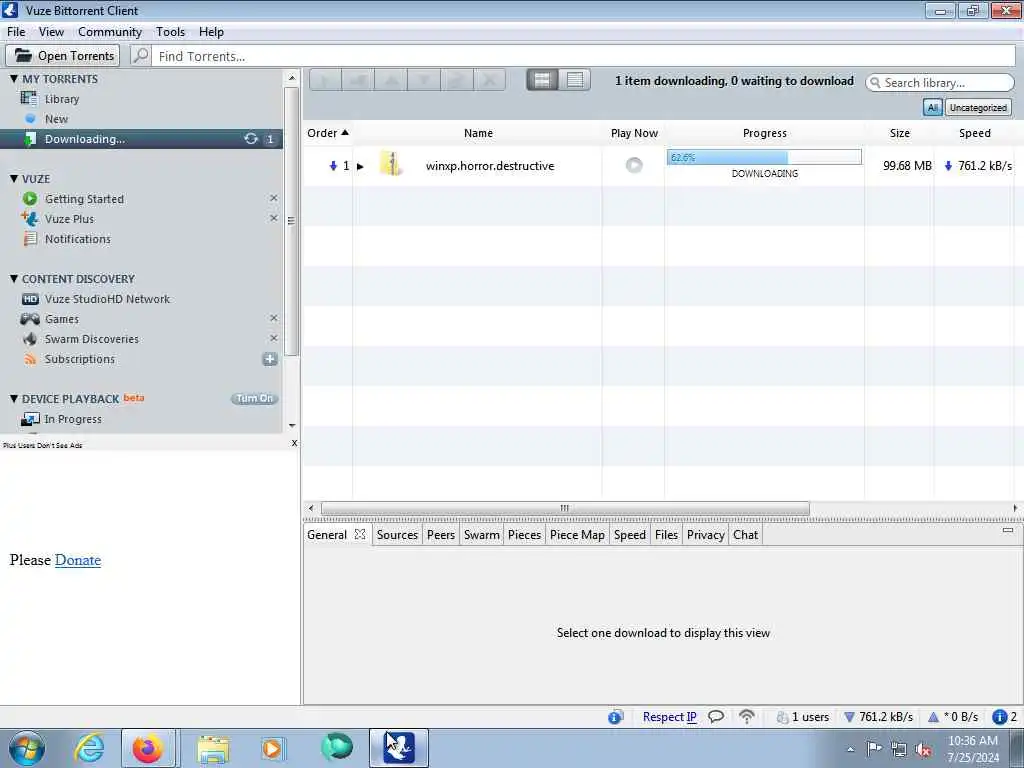Click the sidebar vertical scrollbar

coord(291,221)
